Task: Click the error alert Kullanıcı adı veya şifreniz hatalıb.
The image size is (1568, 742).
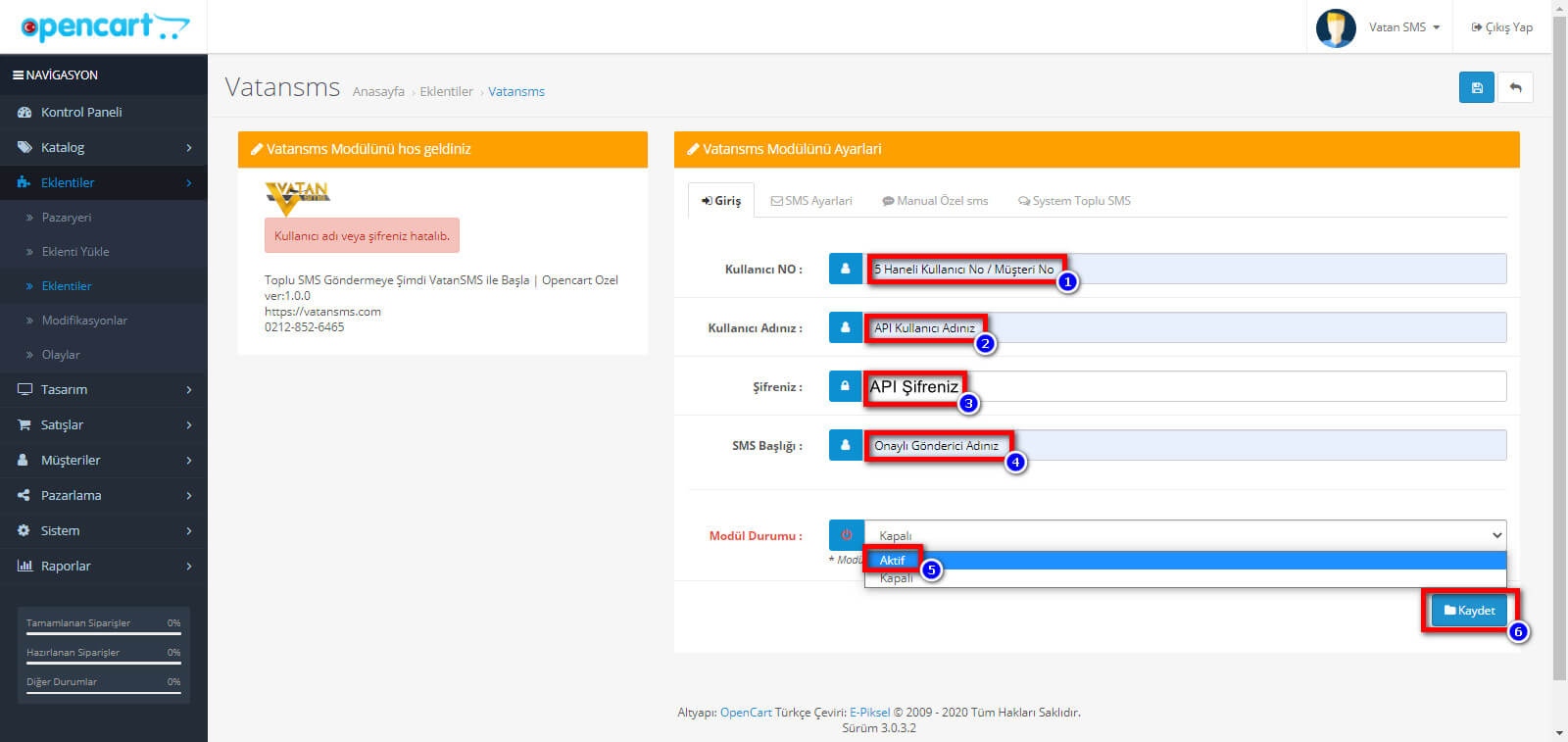Action: pos(362,235)
